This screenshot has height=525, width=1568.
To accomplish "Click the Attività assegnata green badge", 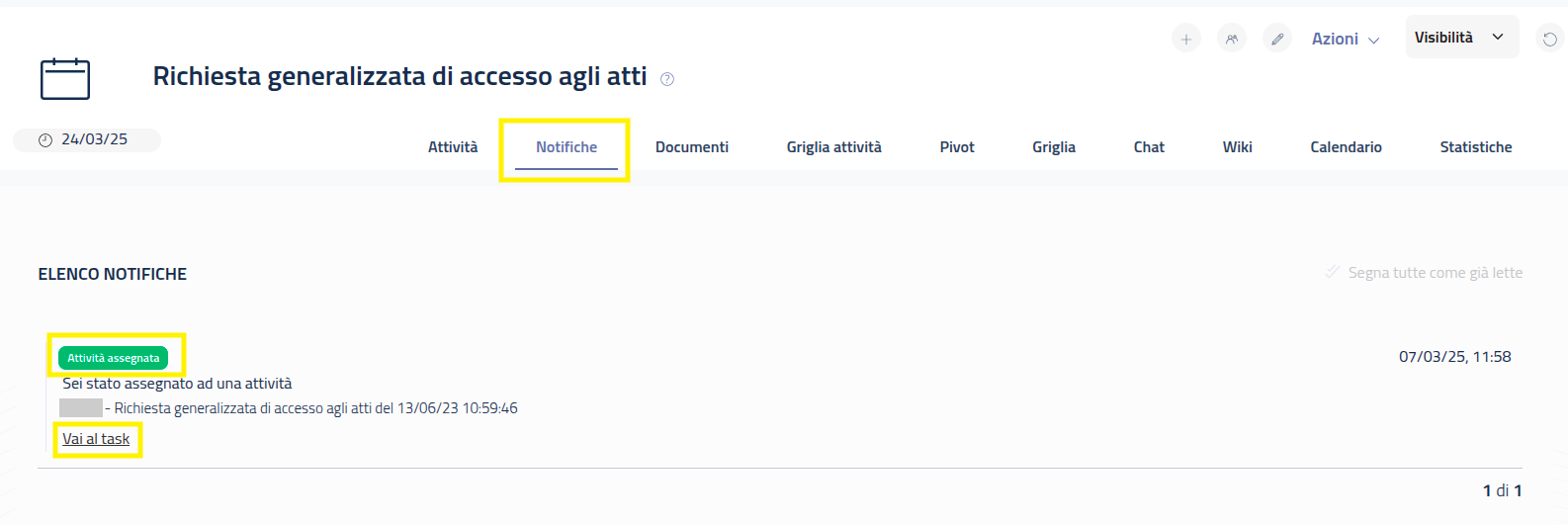I will (113, 358).
